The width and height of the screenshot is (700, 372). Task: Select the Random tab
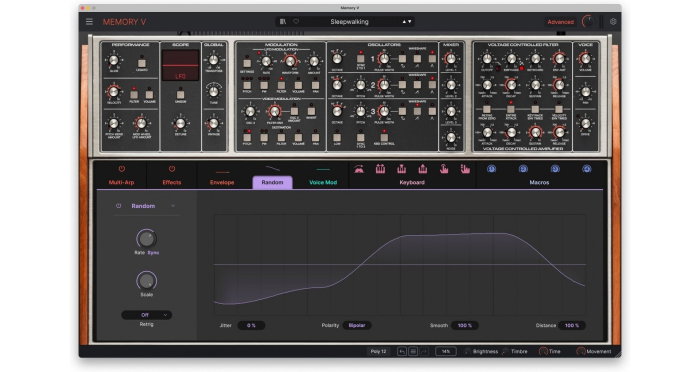(272, 182)
